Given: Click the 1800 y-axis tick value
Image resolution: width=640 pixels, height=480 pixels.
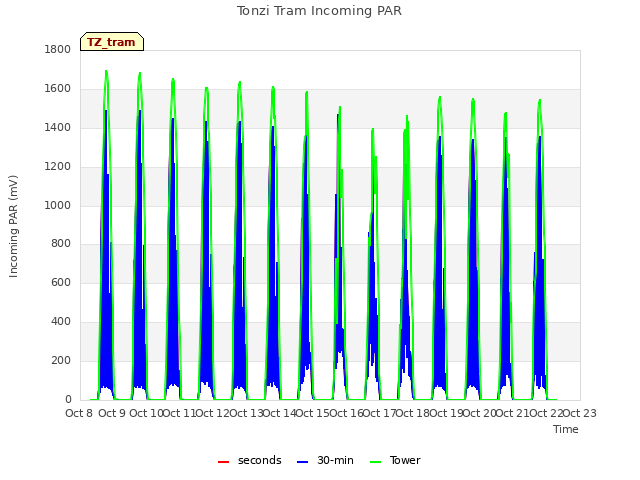Looking at the screenshot, I should [58, 49].
